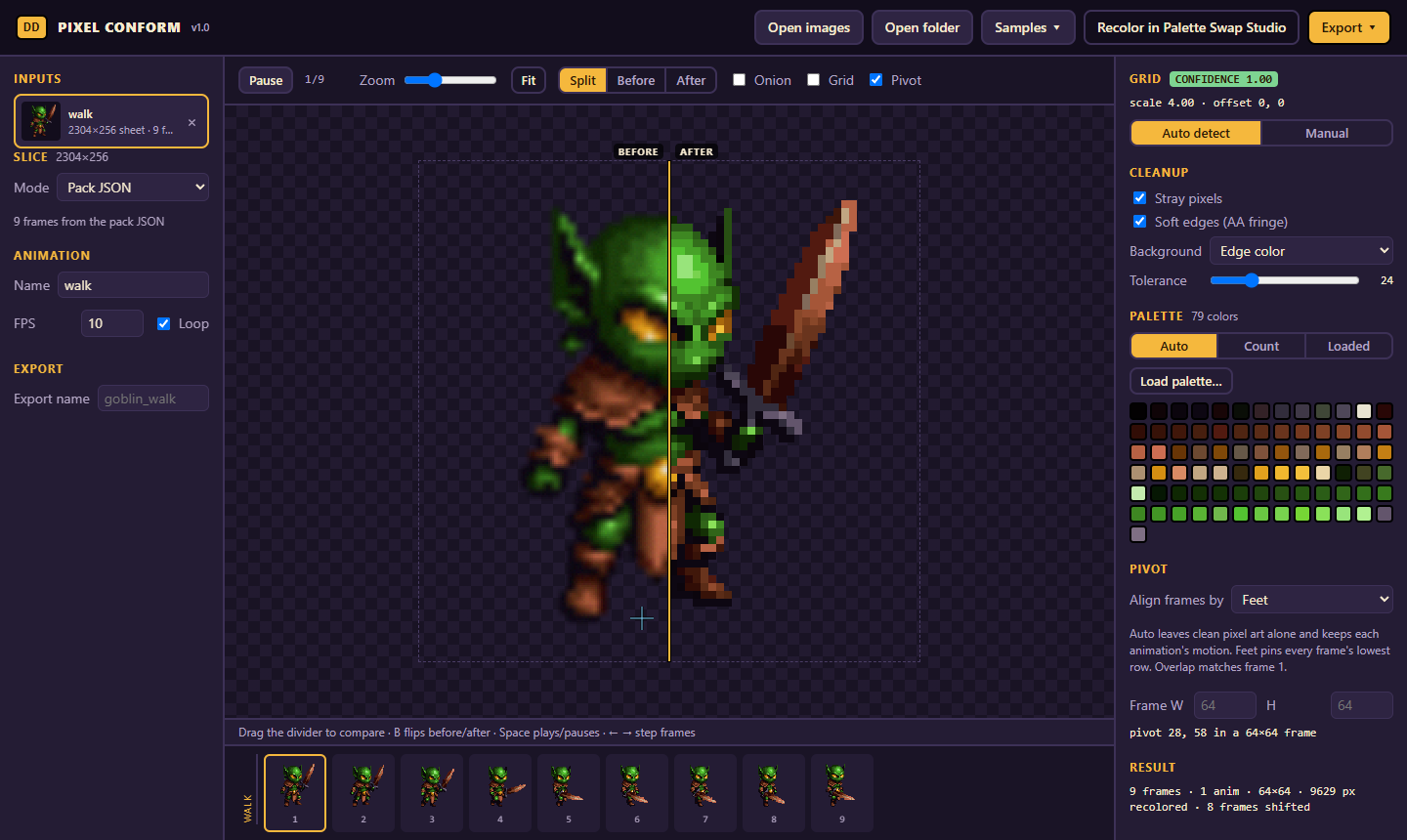
Task: Open the slice Mode dropdown
Action: [x=133, y=188]
